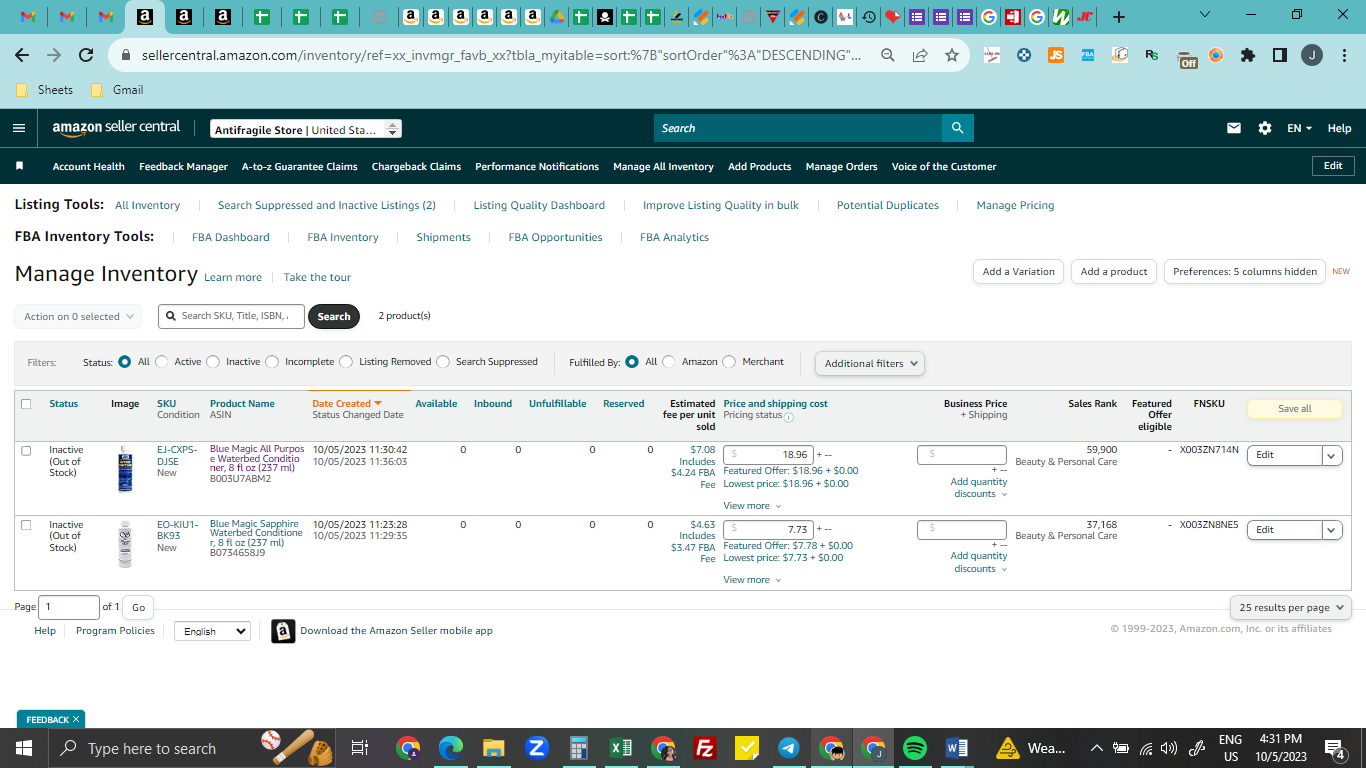The height and width of the screenshot is (768, 1366).
Task: Open Voice of the Customer
Action: coord(944,166)
